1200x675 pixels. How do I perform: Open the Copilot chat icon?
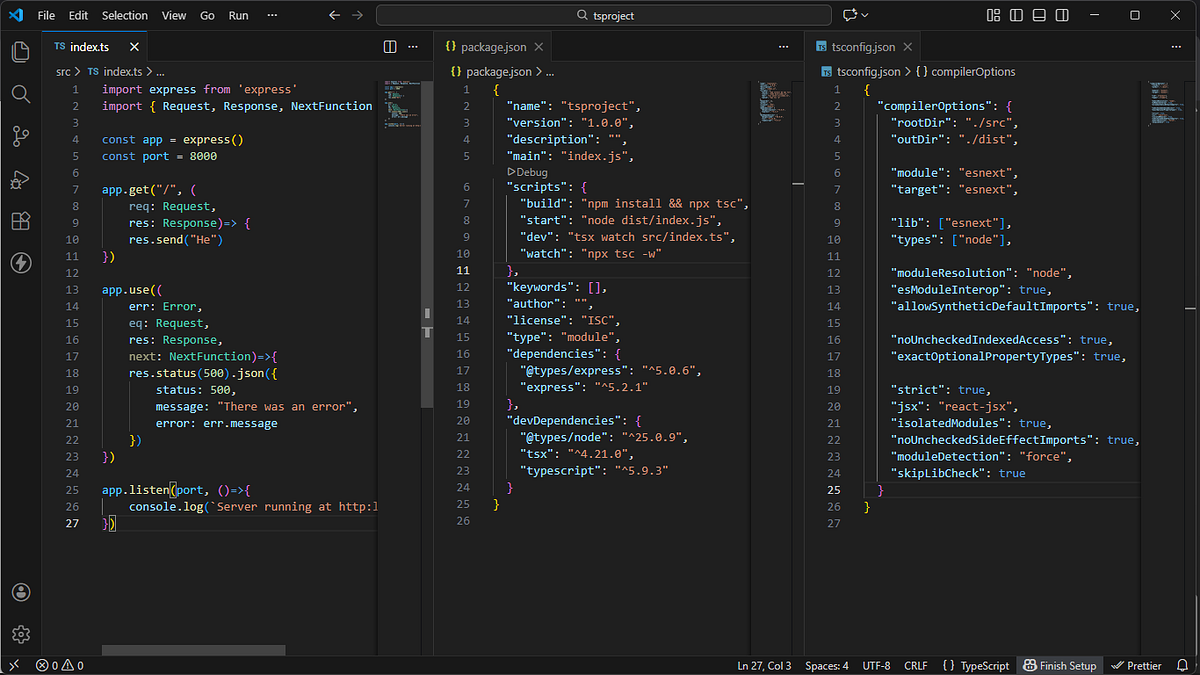coord(850,15)
